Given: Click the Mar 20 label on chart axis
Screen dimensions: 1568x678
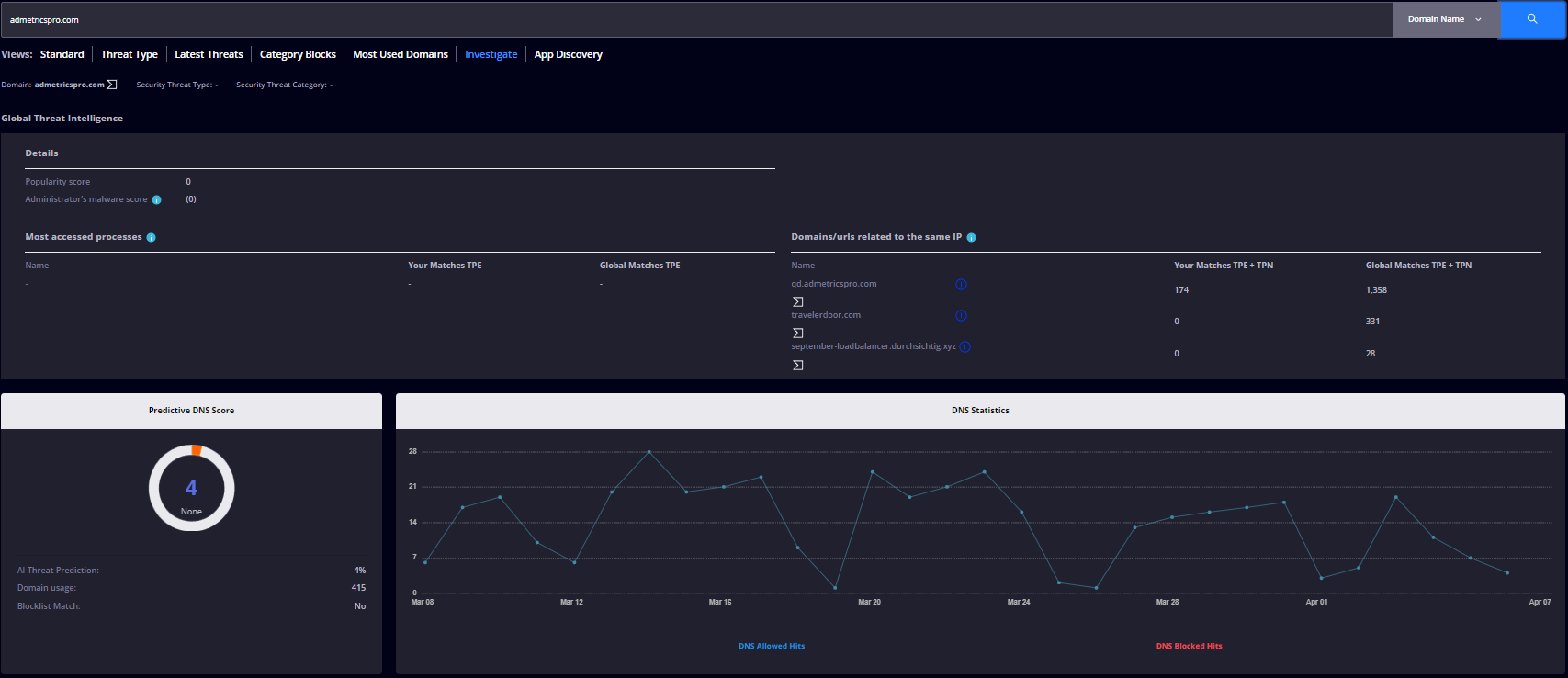Looking at the screenshot, I should coord(869,602).
